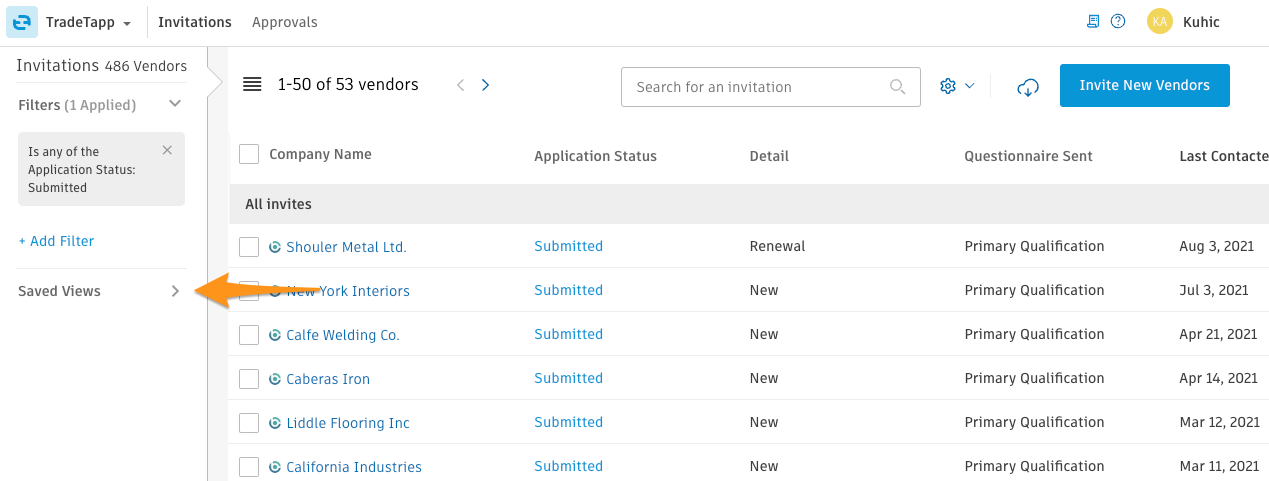Open the gear settings dropdown

coord(957,86)
